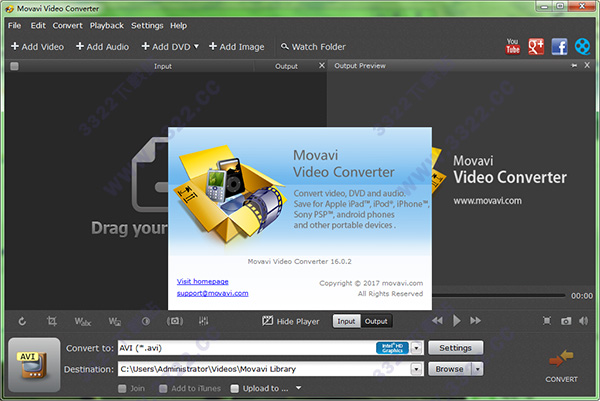Viewport: 600px width, 401px height.
Task: Open the File menu
Action: coord(15,26)
